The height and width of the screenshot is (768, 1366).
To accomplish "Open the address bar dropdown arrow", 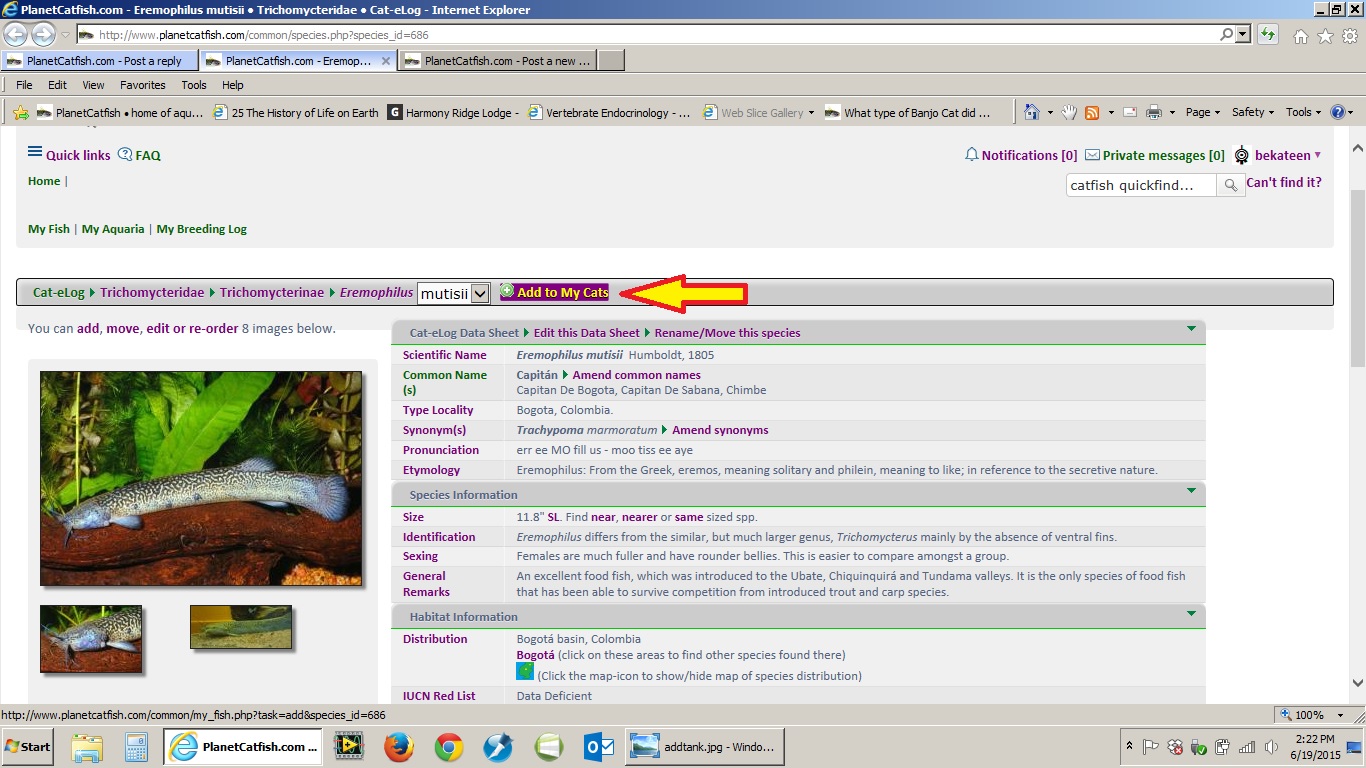I will pos(1243,34).
